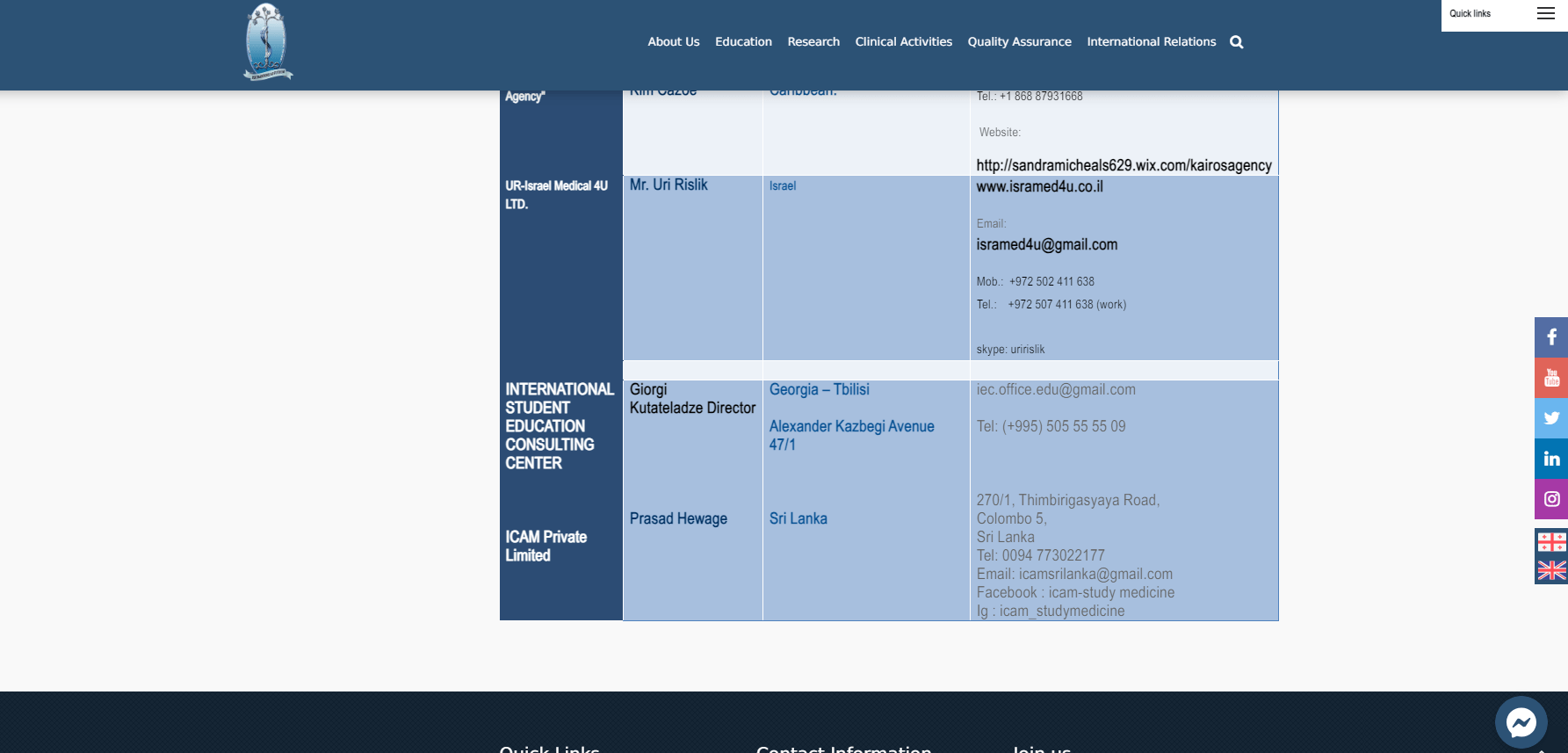Open the Quality Assurance menu
This screenshot has width=1568, height=753.
click(x=1019, y=41)
